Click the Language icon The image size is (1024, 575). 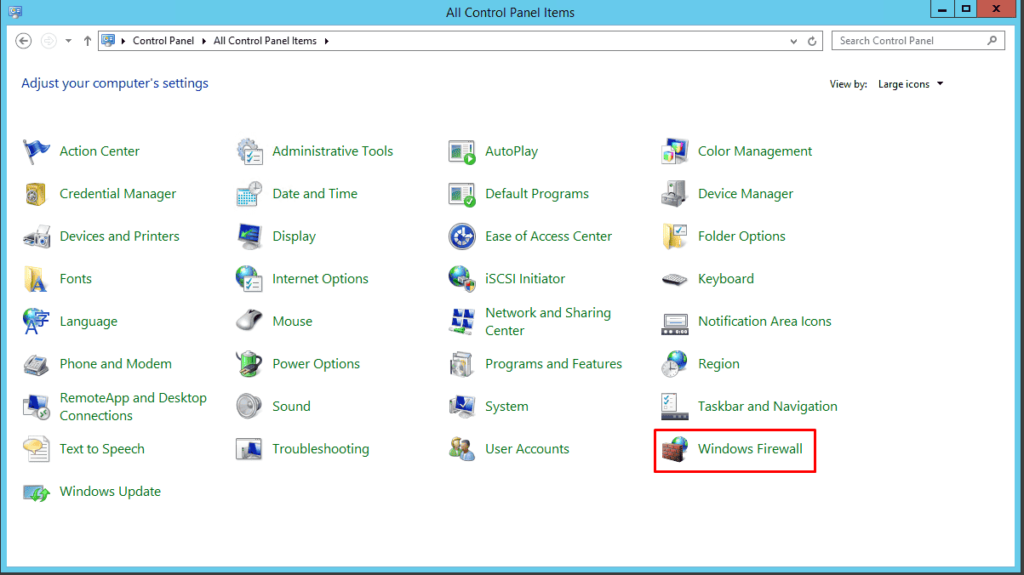[36, 321]
